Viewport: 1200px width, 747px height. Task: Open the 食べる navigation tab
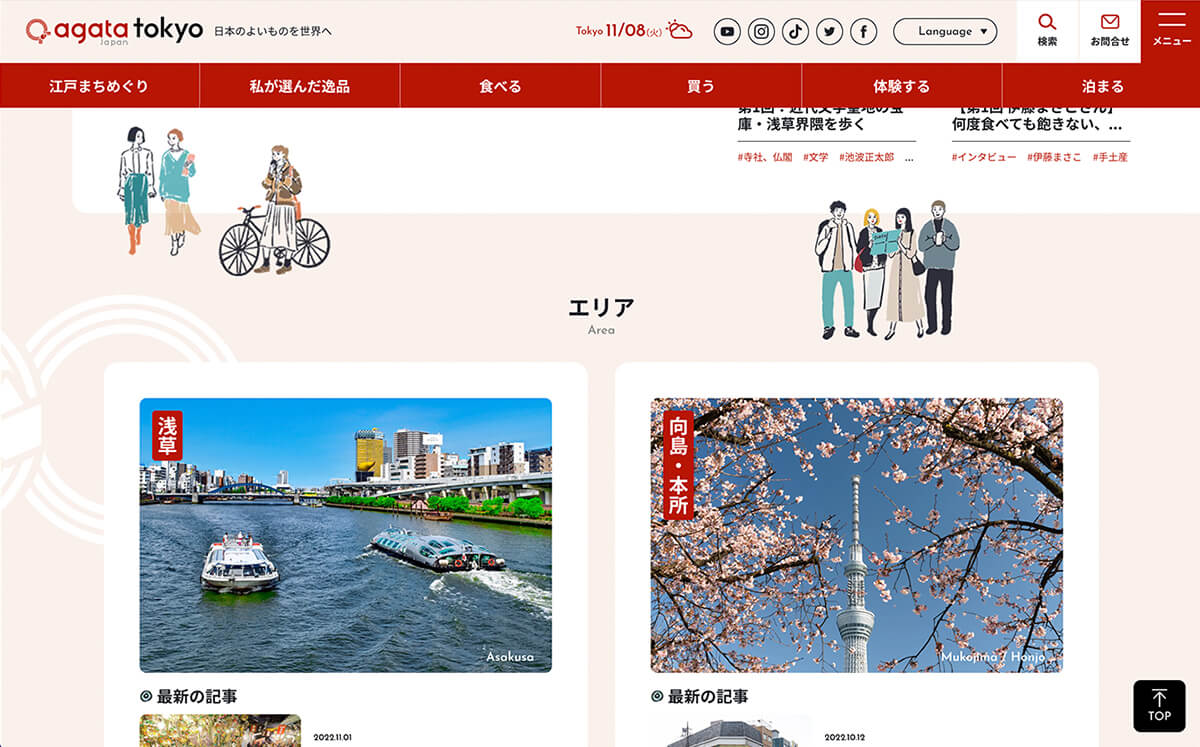pos(500,86)
